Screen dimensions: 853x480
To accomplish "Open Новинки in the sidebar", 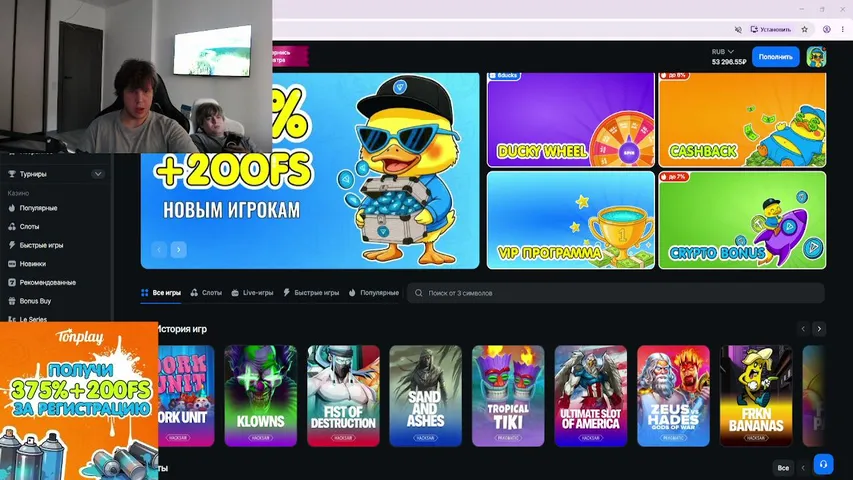I will tap(33, 263).
